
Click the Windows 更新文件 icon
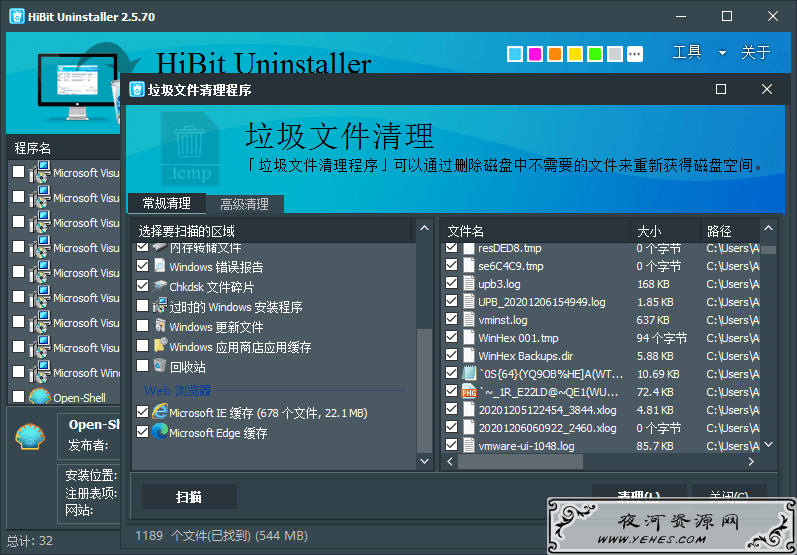coord(160,326)
